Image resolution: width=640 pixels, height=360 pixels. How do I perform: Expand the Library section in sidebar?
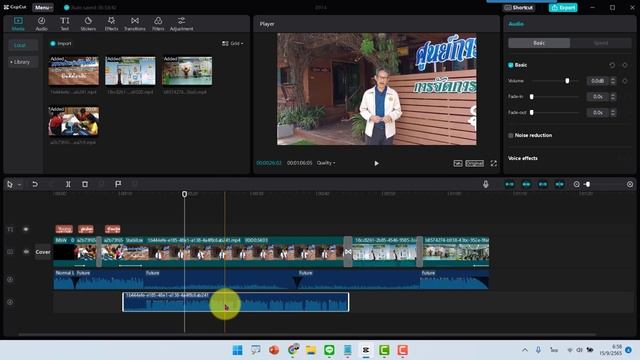click(20, 62)
